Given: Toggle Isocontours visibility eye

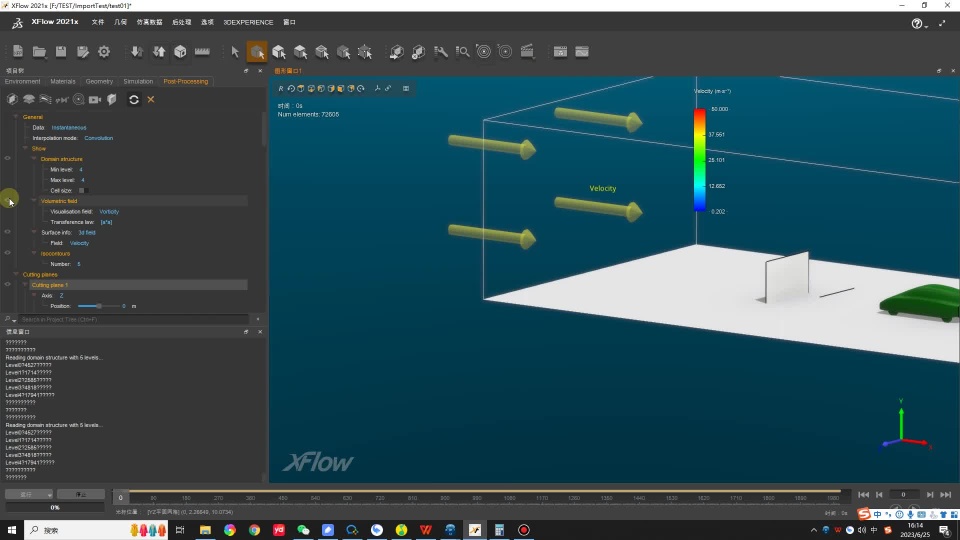Looking at the screenshot, I should [7, 253].
